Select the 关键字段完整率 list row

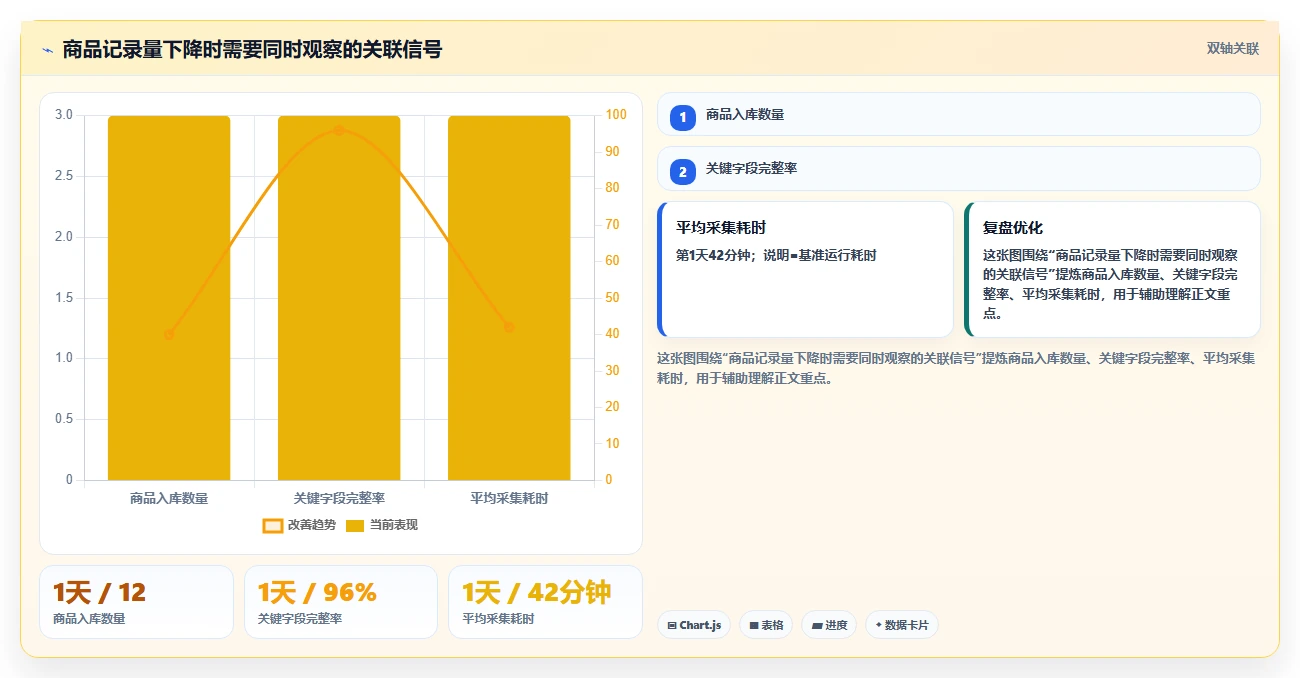point(958,168)
